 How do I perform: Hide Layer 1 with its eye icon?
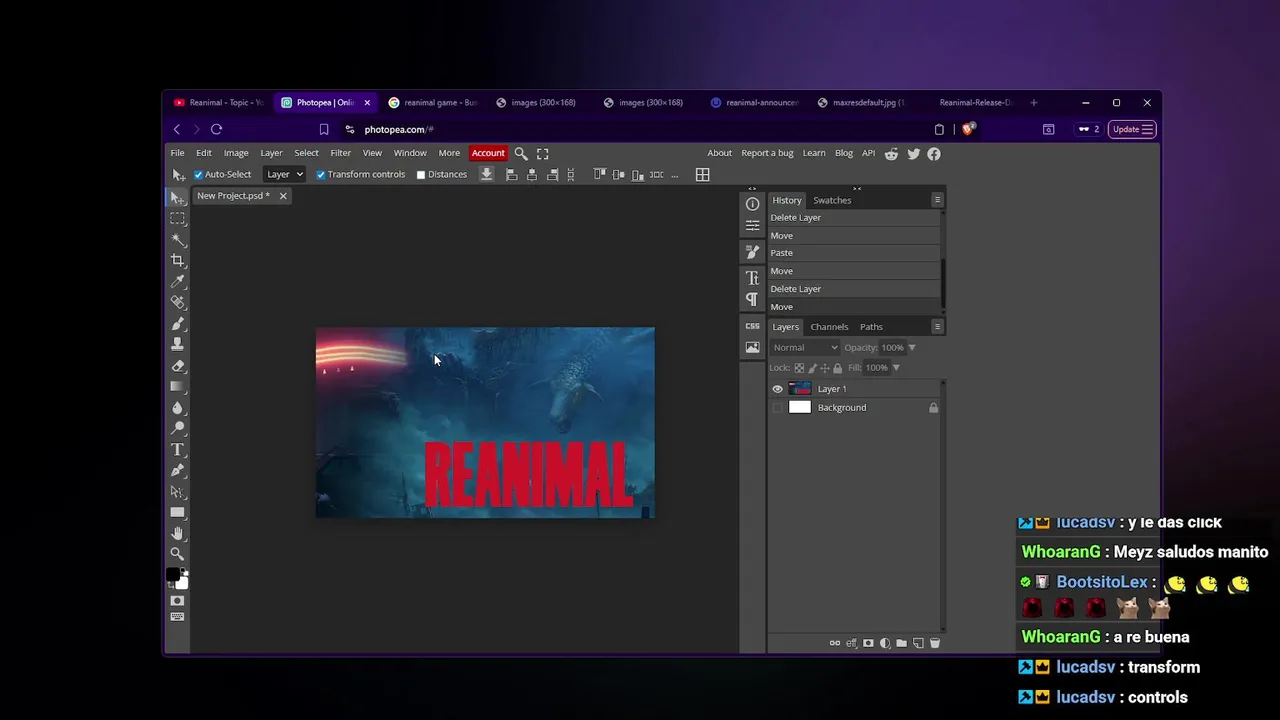coord(777,389)
